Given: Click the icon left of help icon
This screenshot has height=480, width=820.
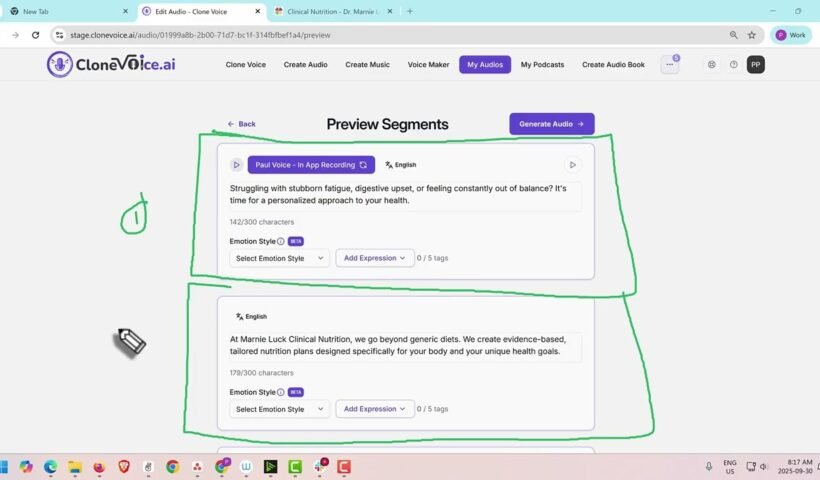Looking at the screenshot, I should coord(711,64).
